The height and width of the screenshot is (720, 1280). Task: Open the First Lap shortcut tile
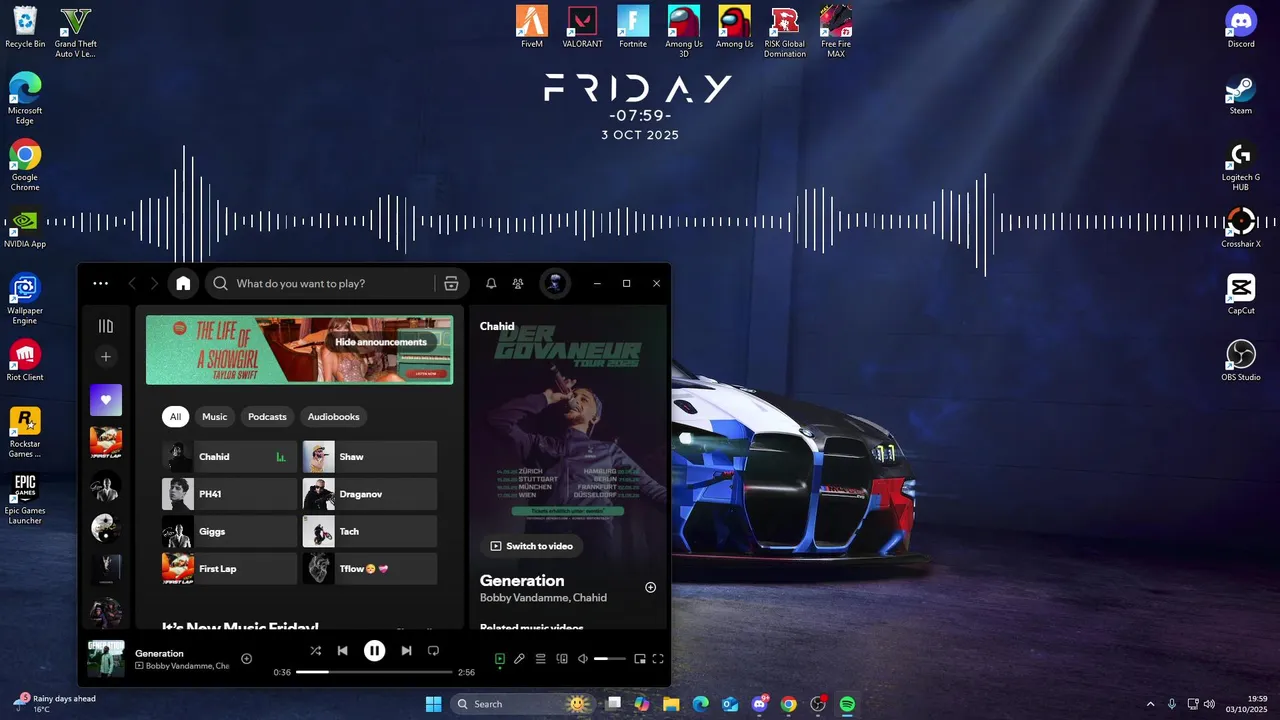(229, 569)
